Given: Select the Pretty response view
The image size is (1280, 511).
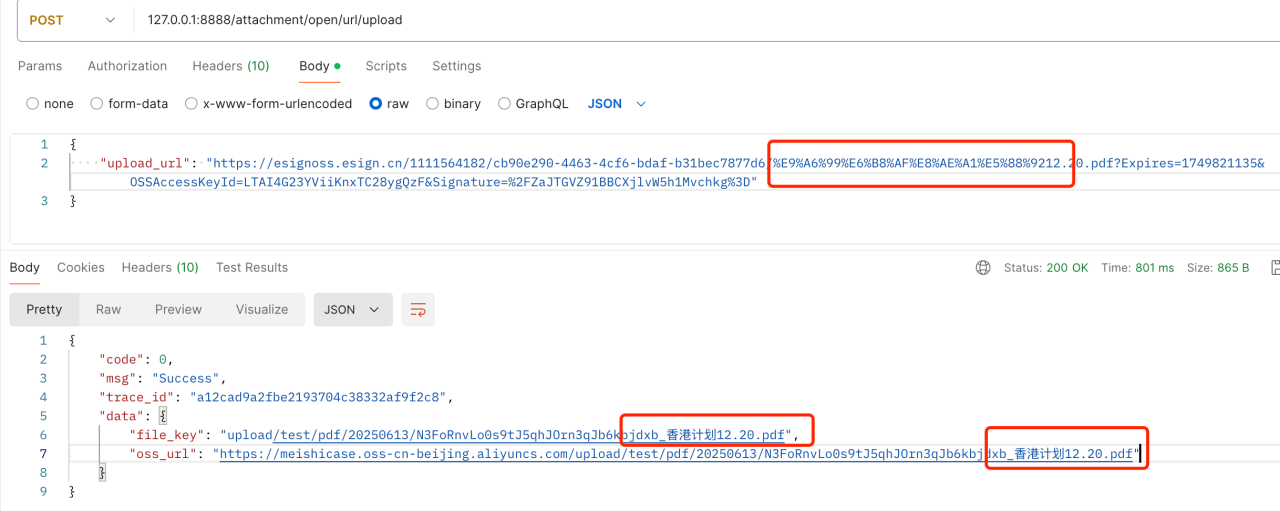Looking at the screenshot, I should point(44,309).
